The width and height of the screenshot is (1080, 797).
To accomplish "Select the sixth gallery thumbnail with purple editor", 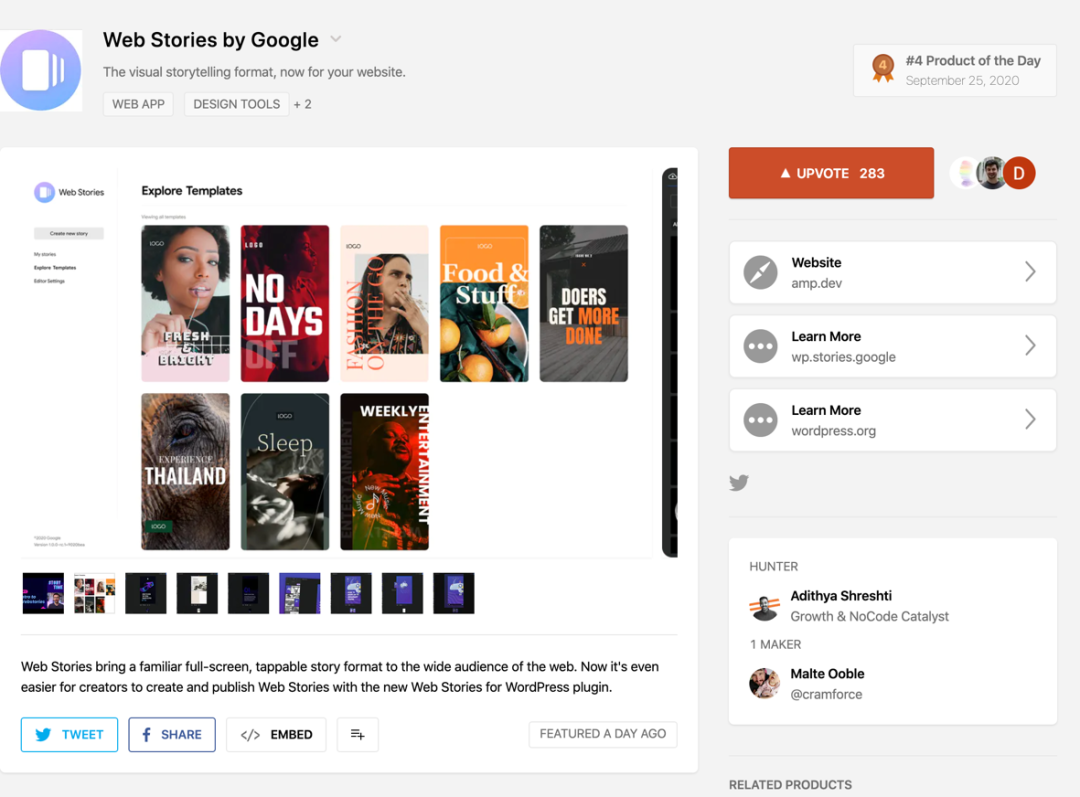I will pyautogui.click(x=300, y=593).
